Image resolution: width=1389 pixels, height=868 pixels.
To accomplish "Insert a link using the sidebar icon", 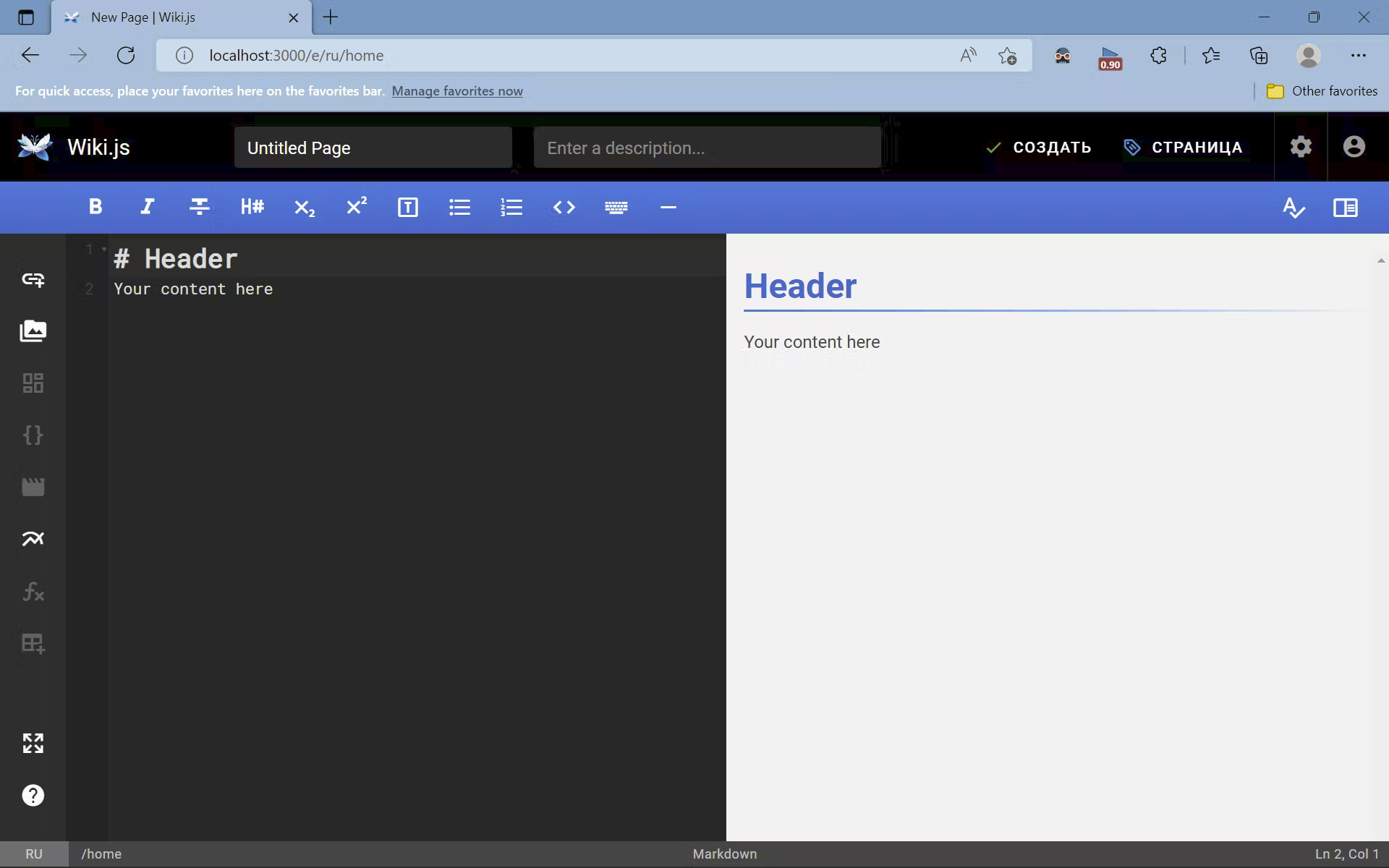I will [x=33, y=279].
